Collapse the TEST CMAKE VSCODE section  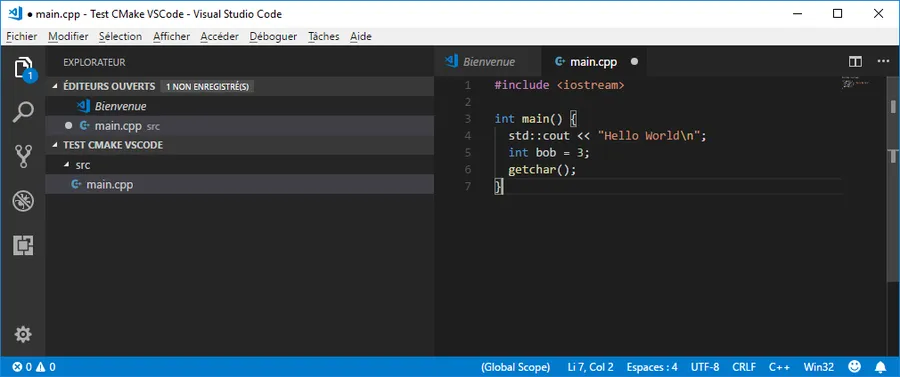tap(239, 145)
